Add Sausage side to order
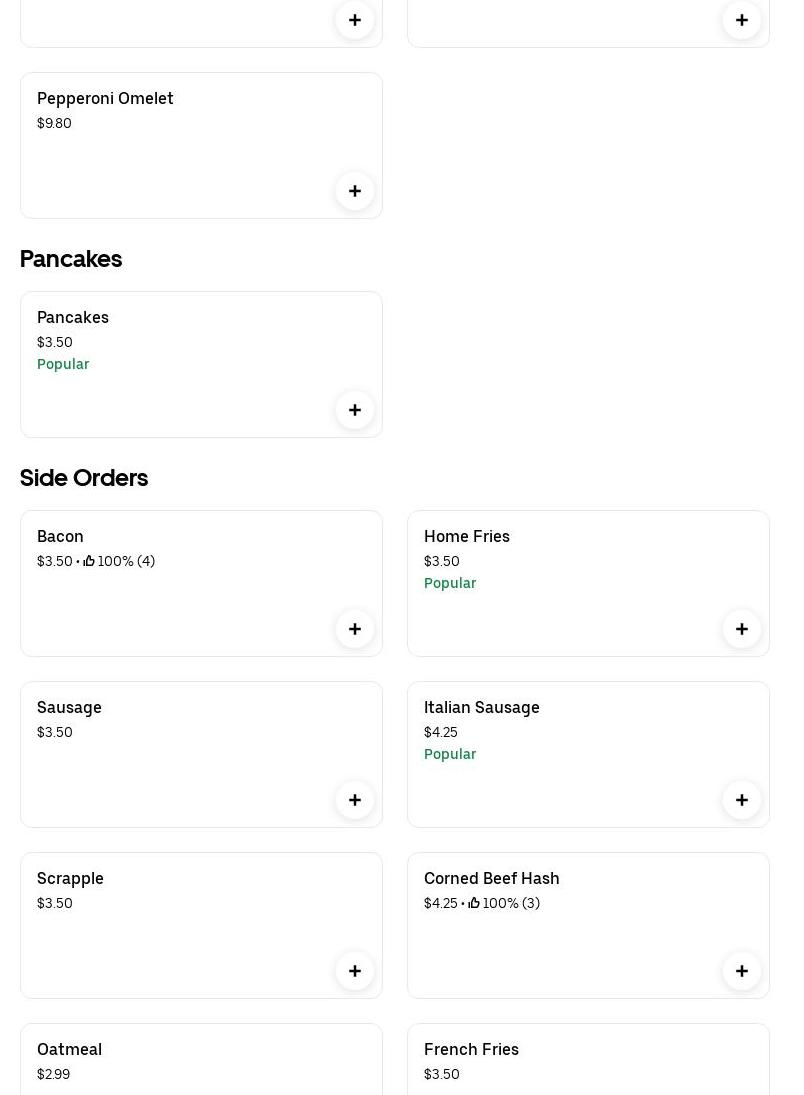The height and width of the screenshot is (1095, 804). coord(355,800)
